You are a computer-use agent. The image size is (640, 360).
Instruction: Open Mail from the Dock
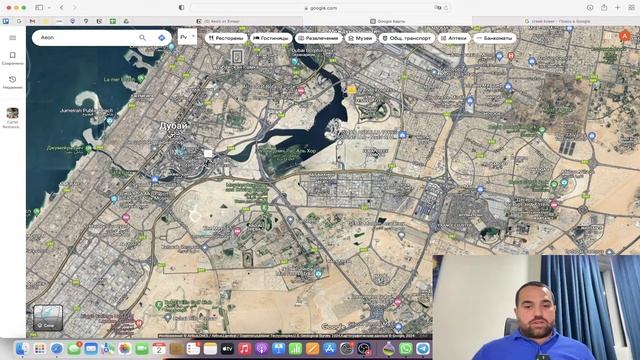91,349
